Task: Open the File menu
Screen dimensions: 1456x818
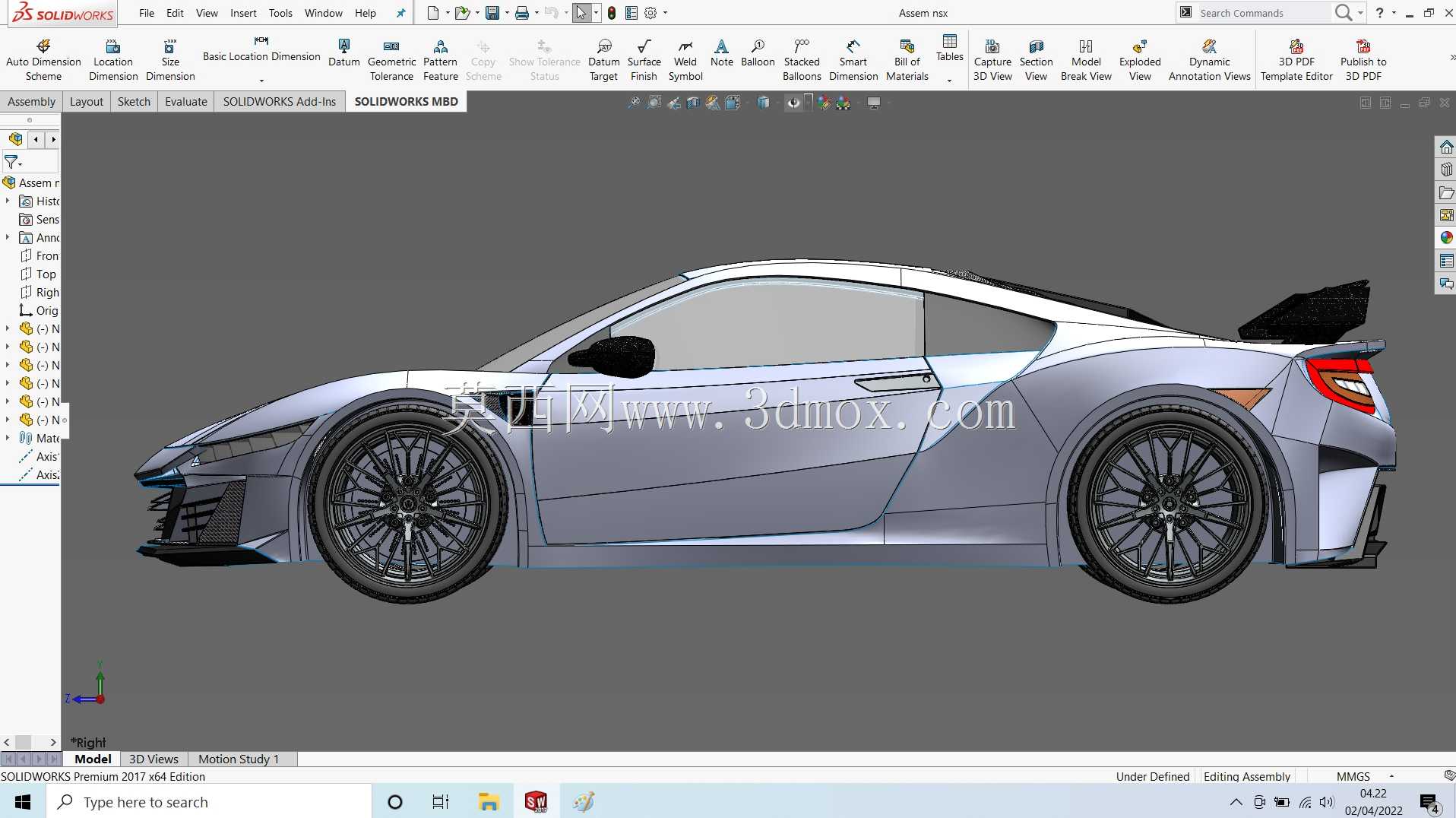Action: click(x=147, y=13)
